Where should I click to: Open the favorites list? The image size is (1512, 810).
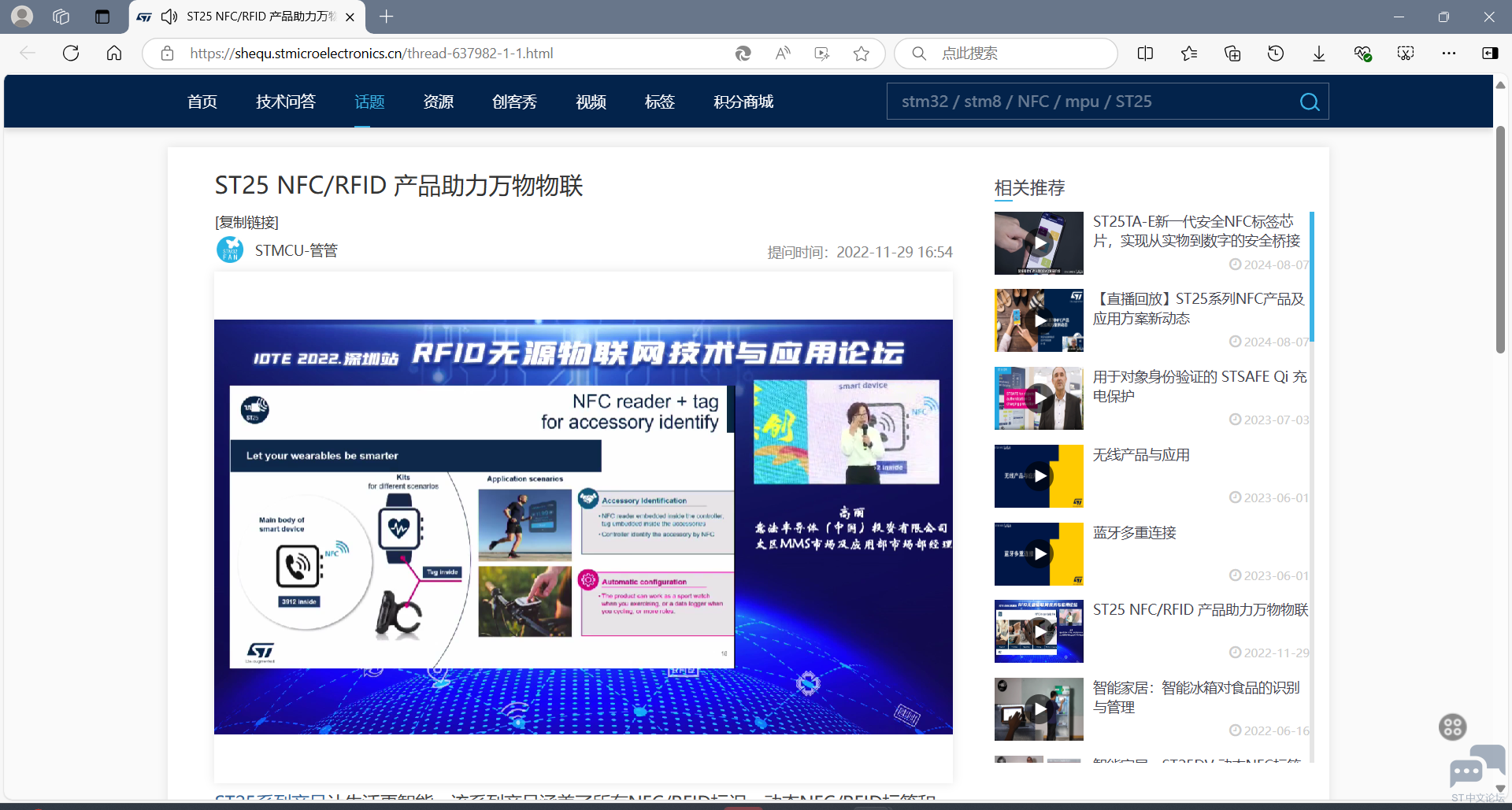(x=1189, y=54)
